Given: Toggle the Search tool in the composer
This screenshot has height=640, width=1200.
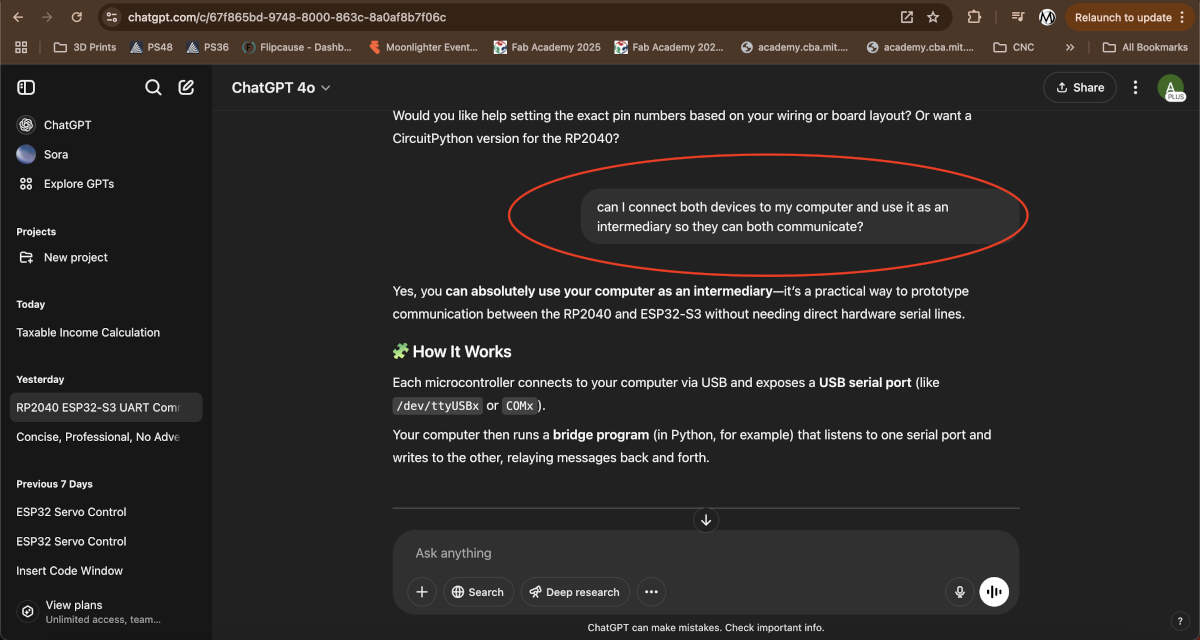Looking at the screenshot, I should click(x=479, y=592).
